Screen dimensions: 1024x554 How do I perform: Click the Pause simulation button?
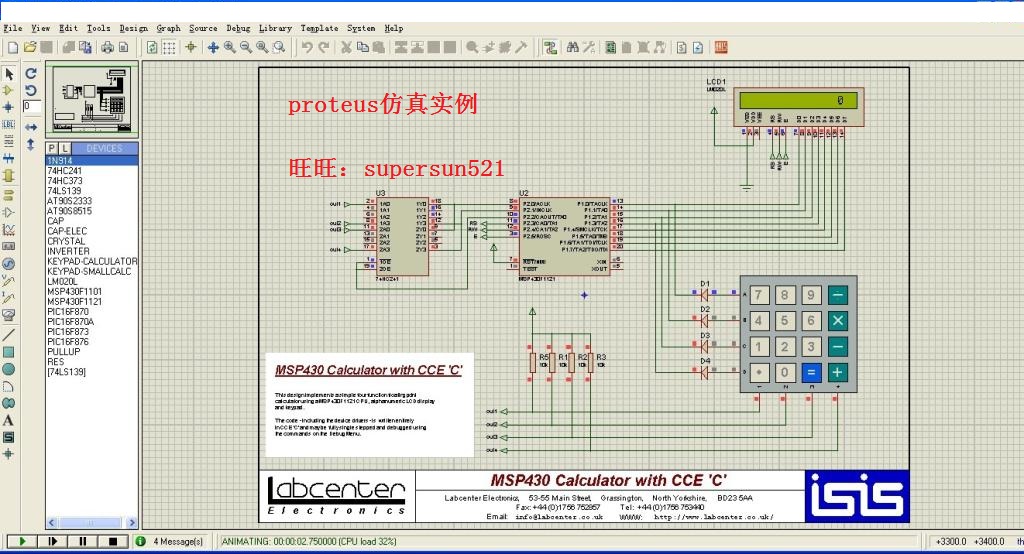82,541
